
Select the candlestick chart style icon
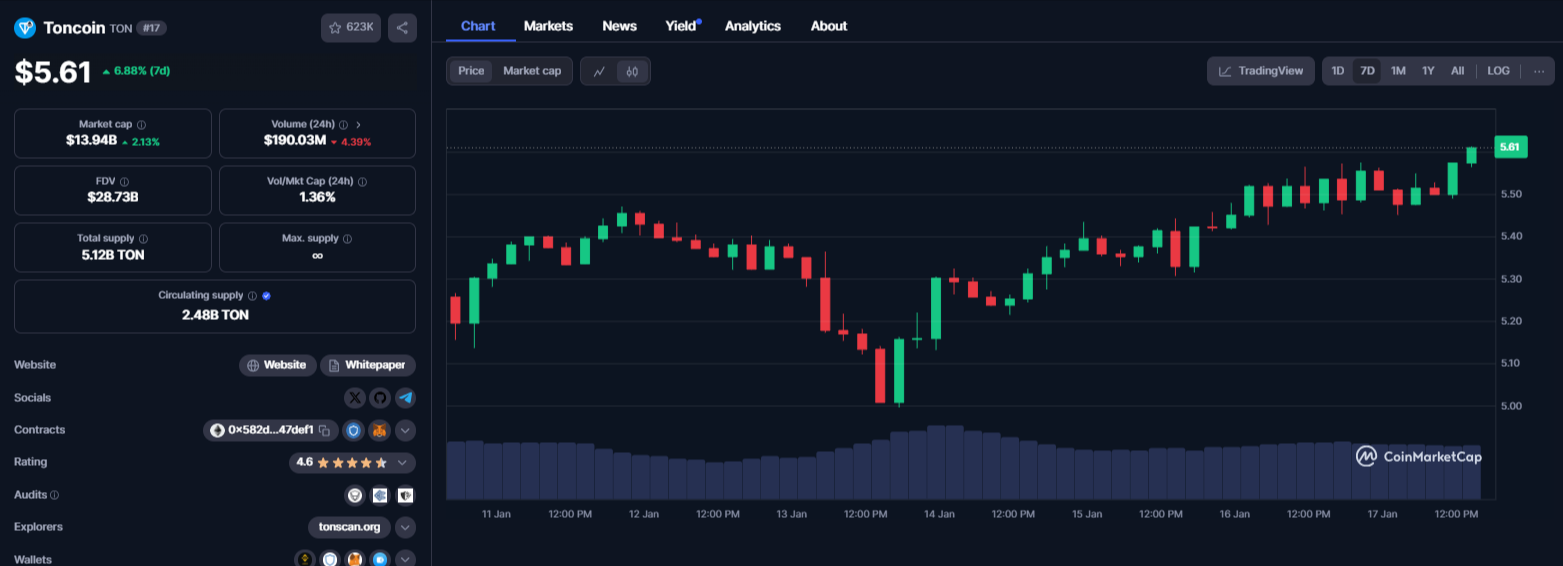click(x=633, y=71)
